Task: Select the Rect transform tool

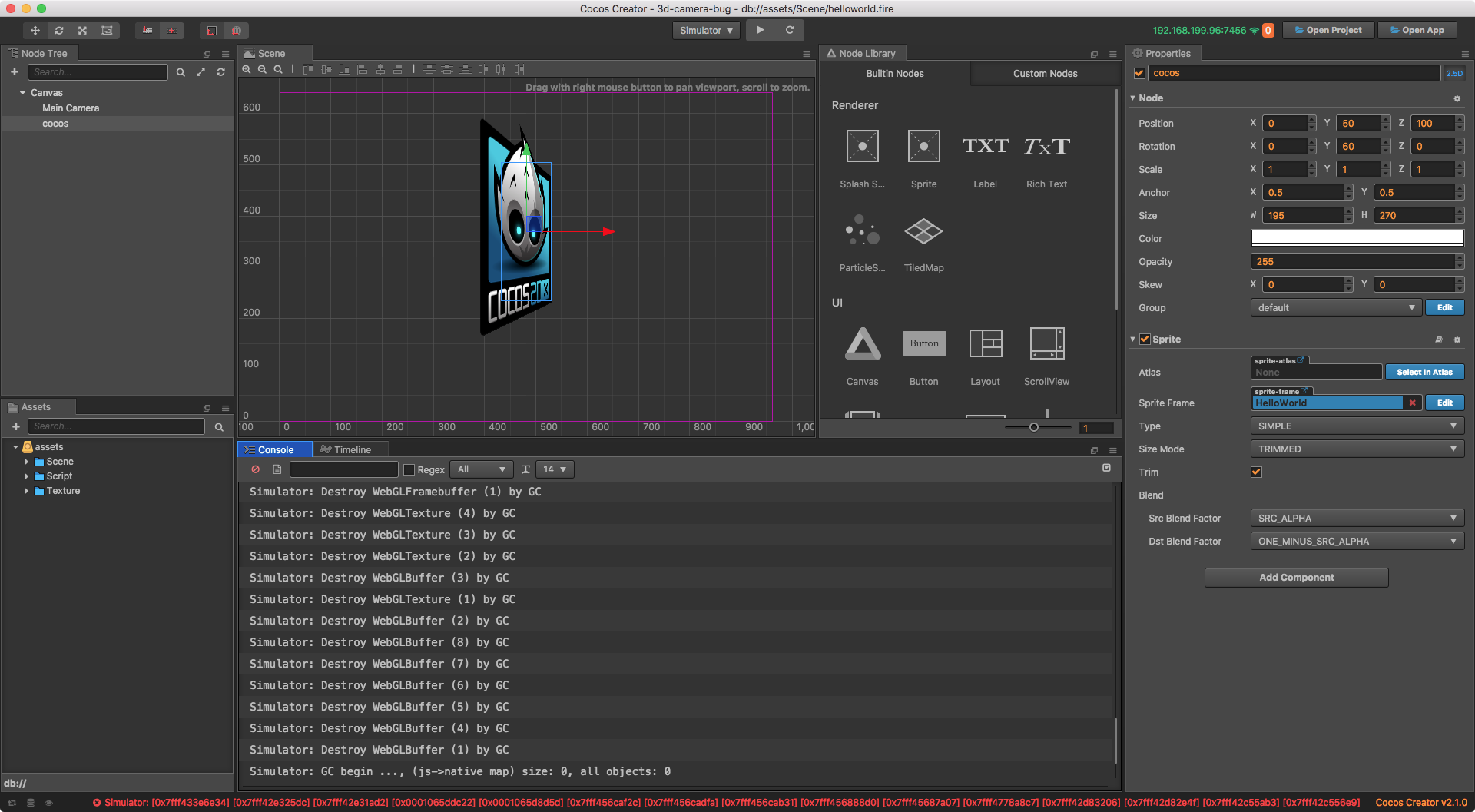Action: 107,31
